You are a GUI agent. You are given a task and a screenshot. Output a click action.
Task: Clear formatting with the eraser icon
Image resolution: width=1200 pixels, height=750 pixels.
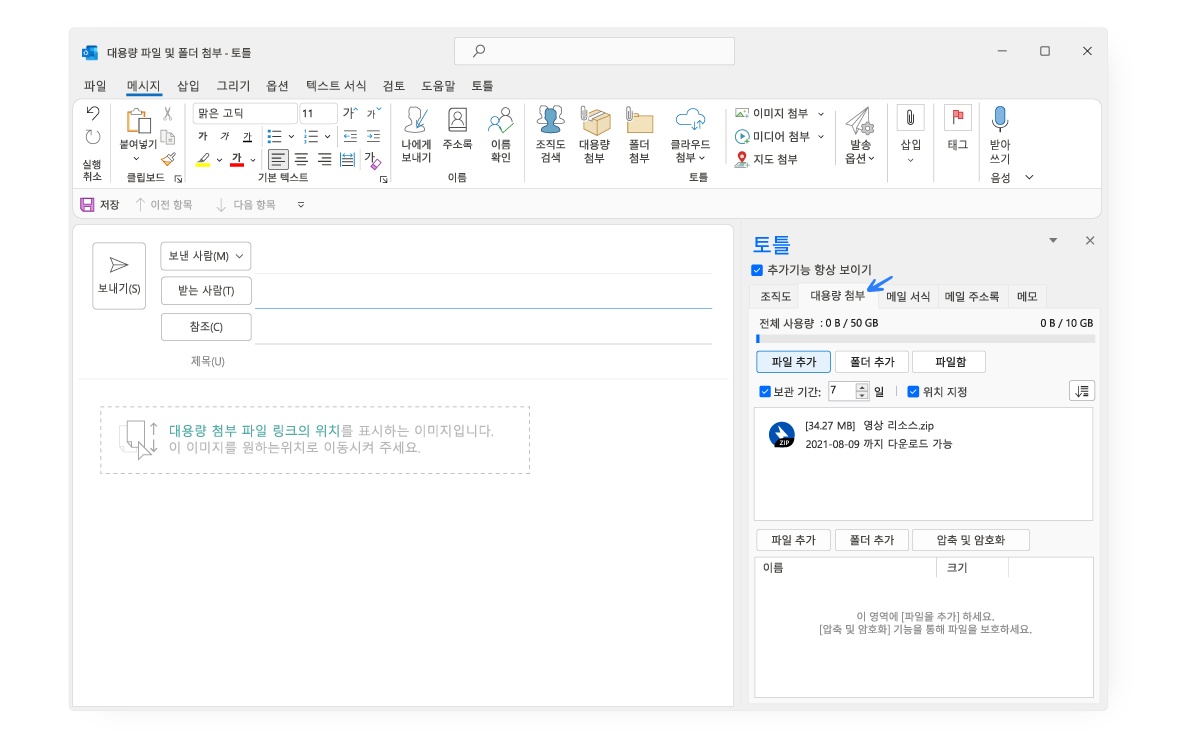(372, 160)
